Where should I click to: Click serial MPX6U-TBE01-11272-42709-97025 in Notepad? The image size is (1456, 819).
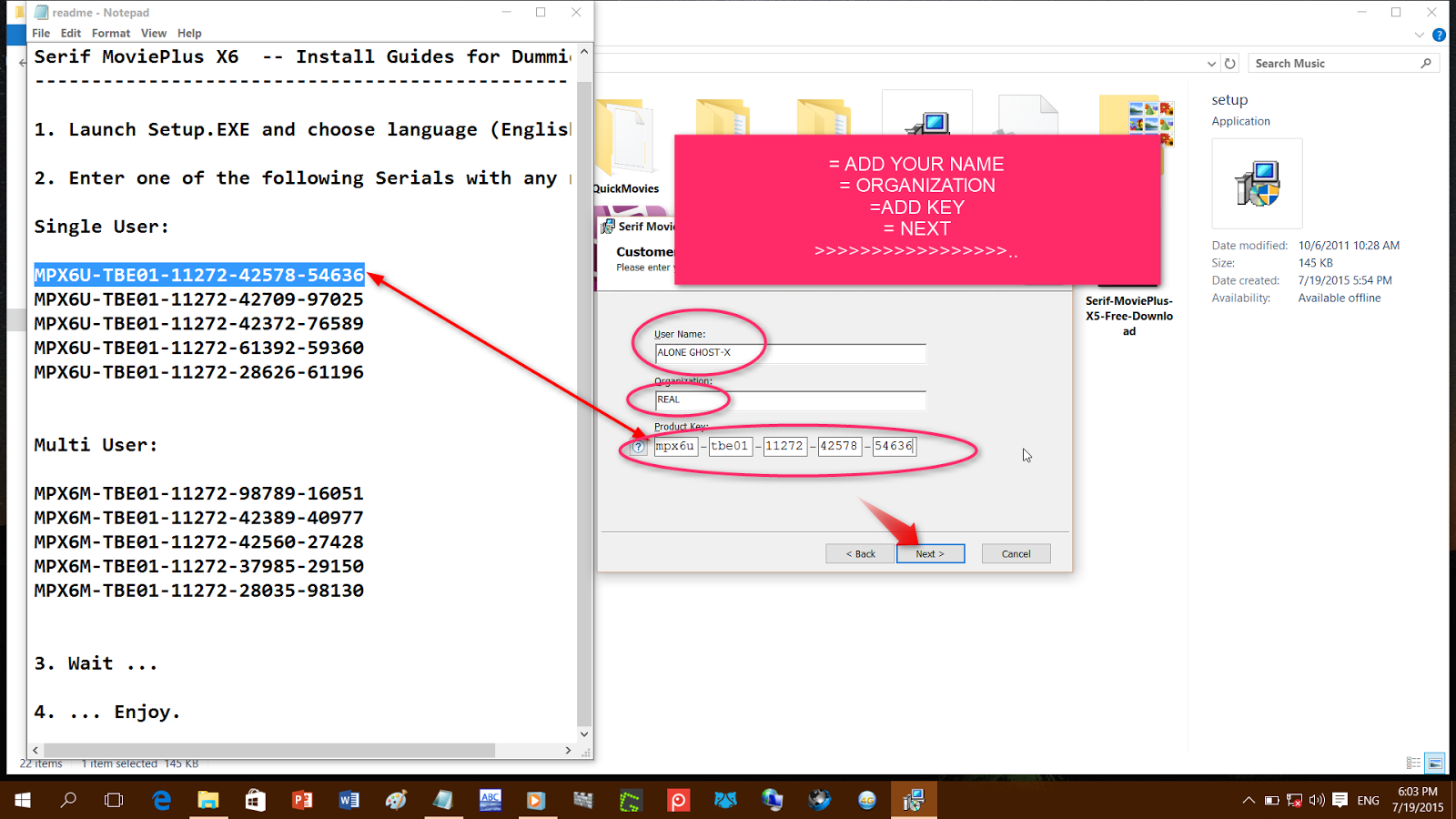pos(199,299)
